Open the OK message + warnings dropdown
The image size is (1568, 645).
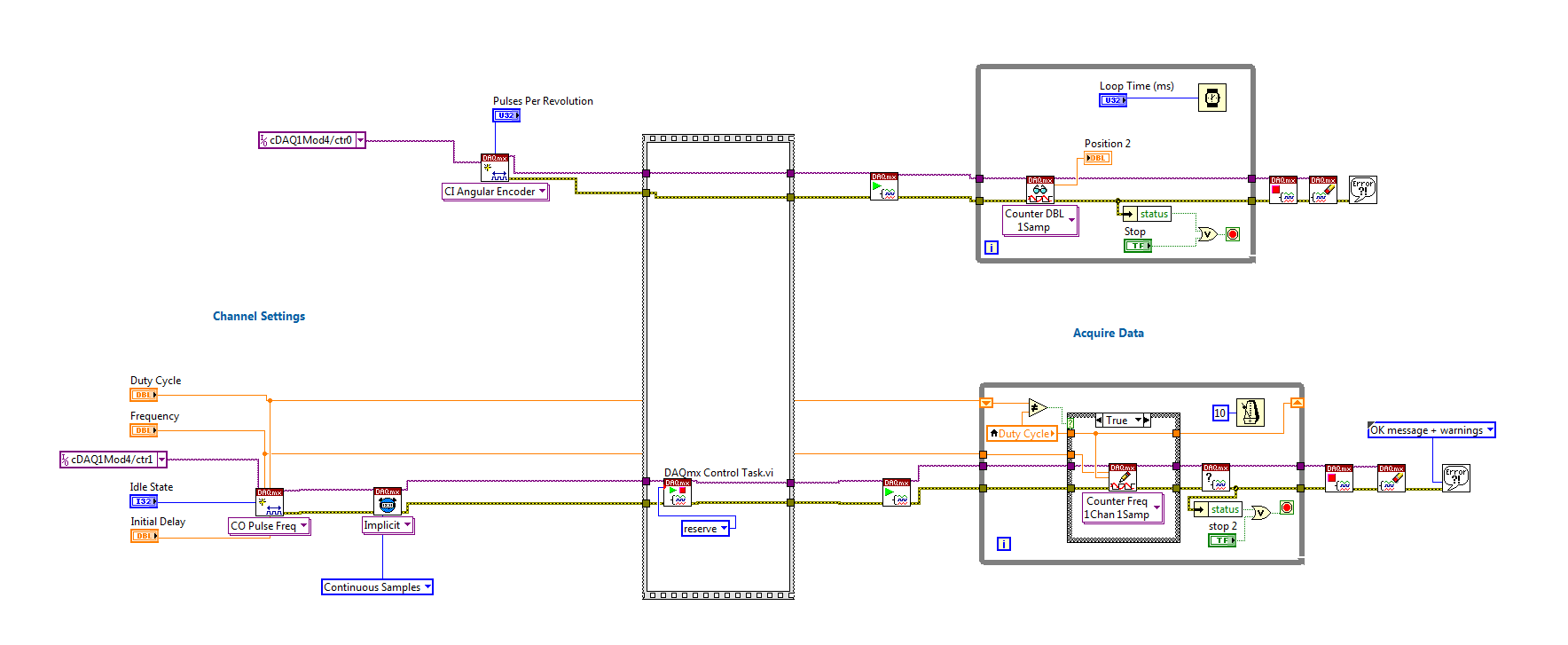click(x=1490, y=430)
